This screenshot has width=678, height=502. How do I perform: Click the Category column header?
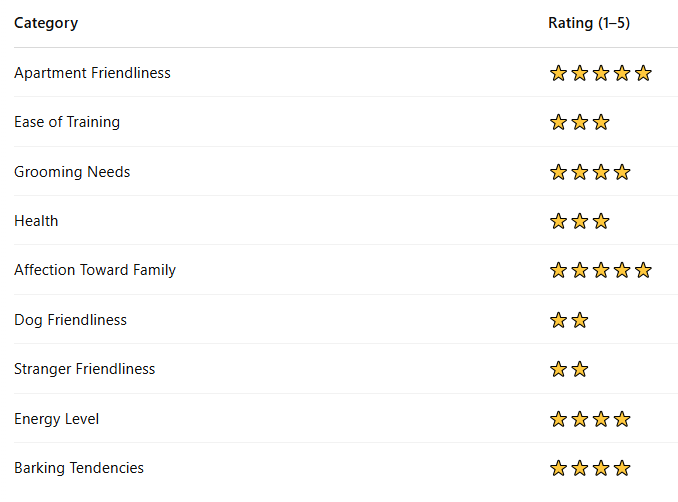[46, 23]
